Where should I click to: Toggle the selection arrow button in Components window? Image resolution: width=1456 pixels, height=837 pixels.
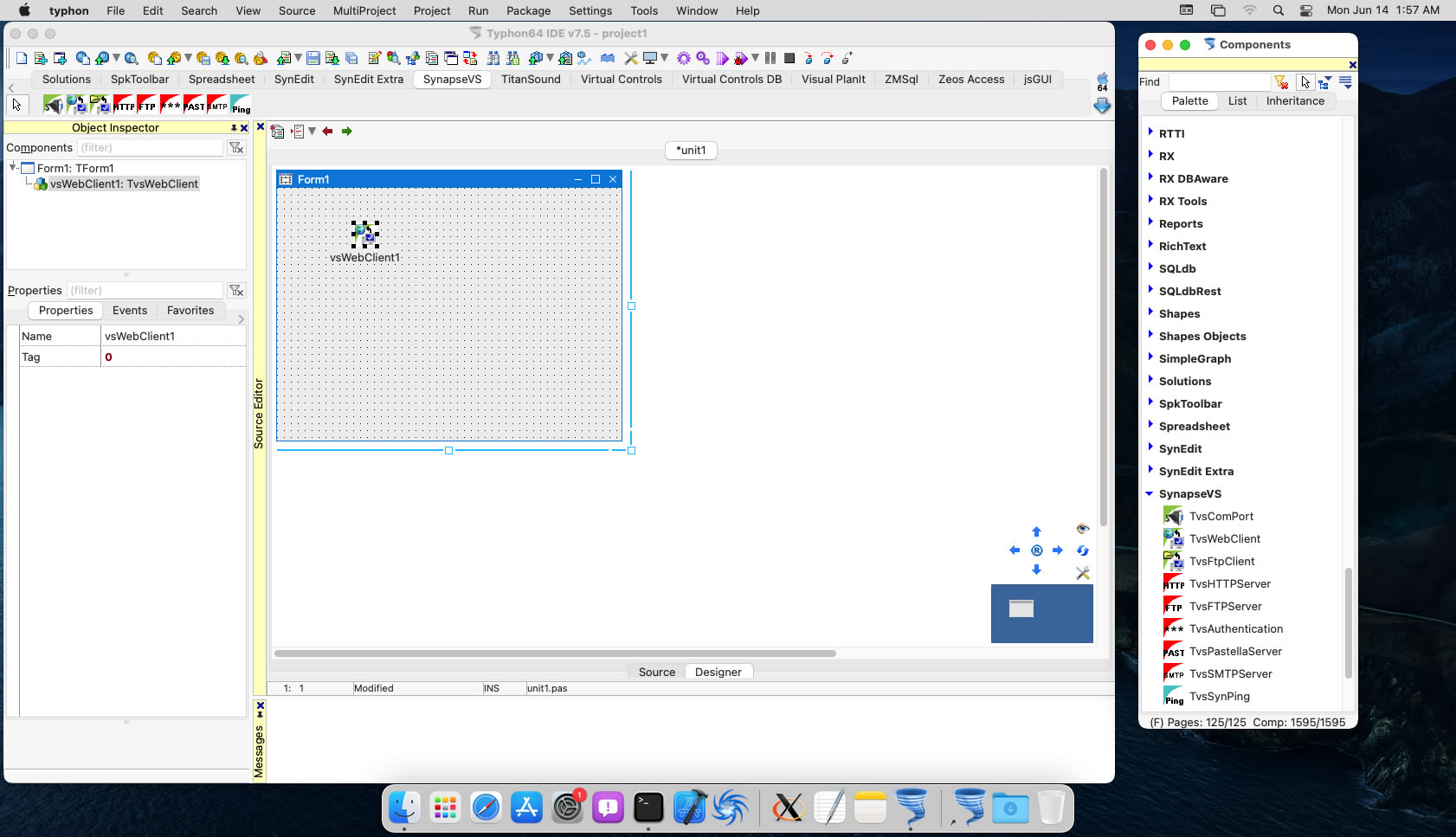click(1305, 82)
